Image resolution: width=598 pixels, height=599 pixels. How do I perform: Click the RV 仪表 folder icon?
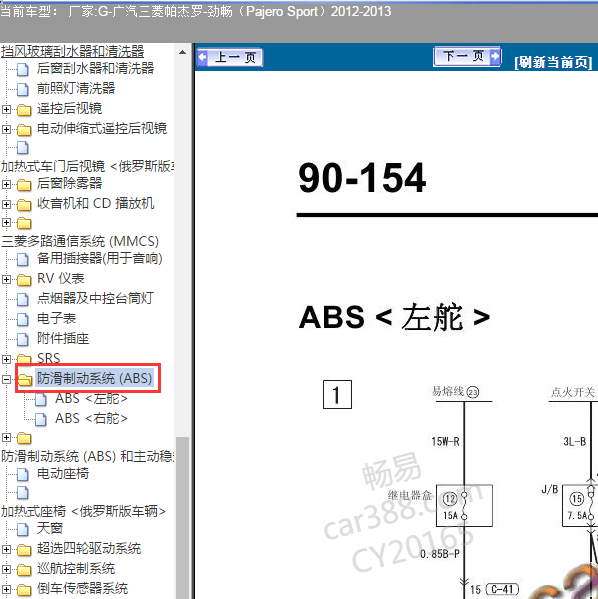(24, 280)
